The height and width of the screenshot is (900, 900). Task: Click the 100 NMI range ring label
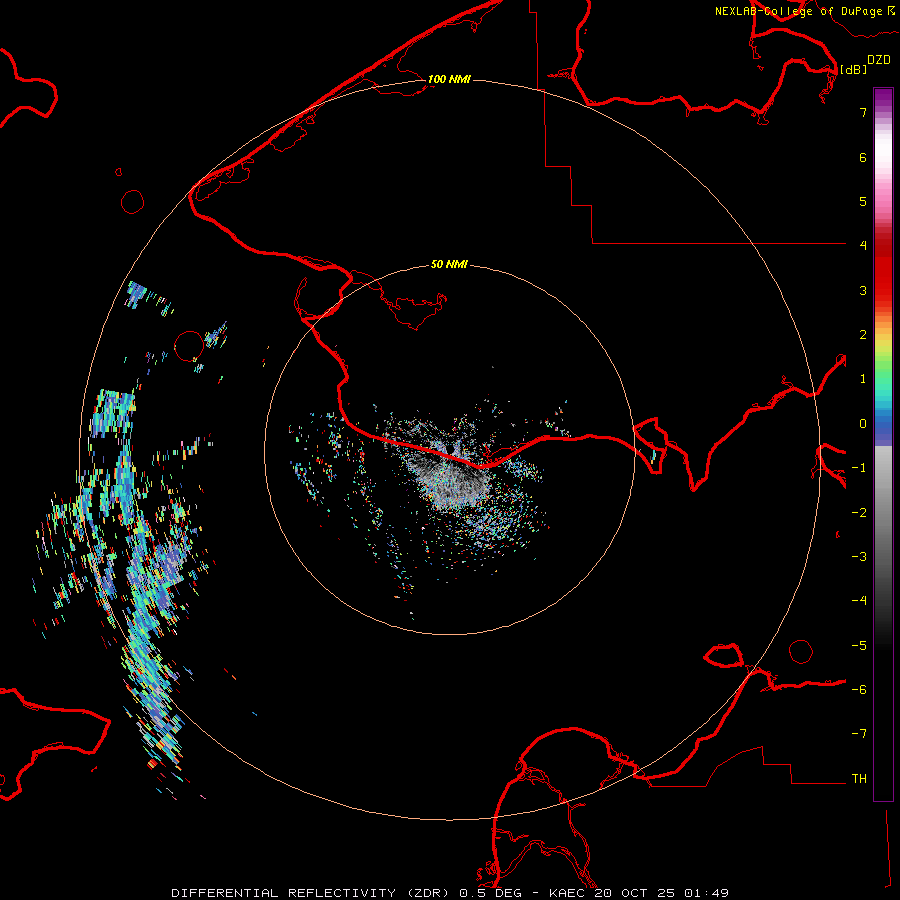pyautogui.click(x=449, y=79)
